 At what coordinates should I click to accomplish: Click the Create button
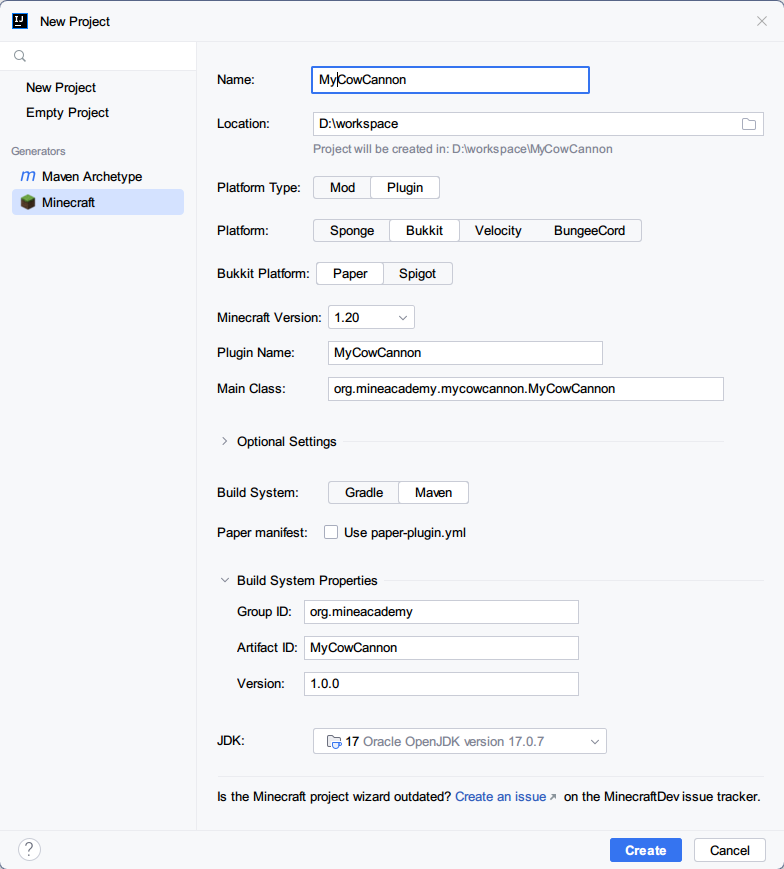[645, 850]
